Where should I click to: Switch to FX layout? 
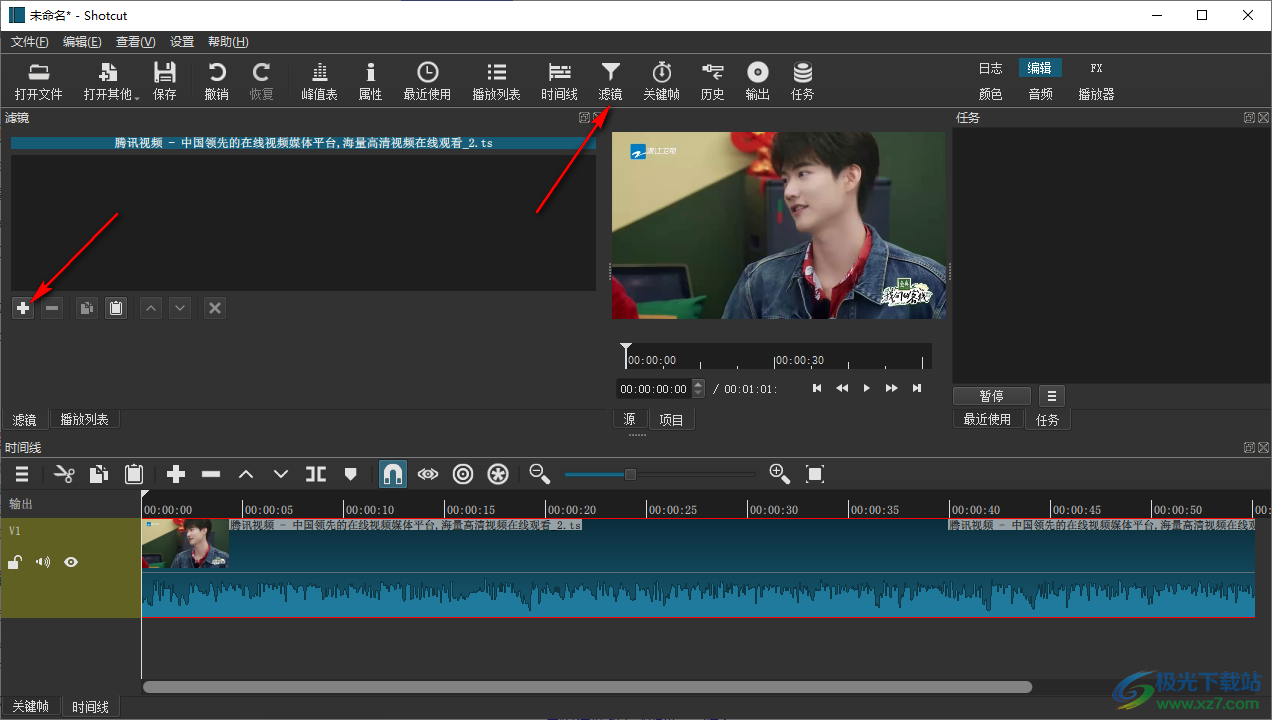coord(1096,68)
